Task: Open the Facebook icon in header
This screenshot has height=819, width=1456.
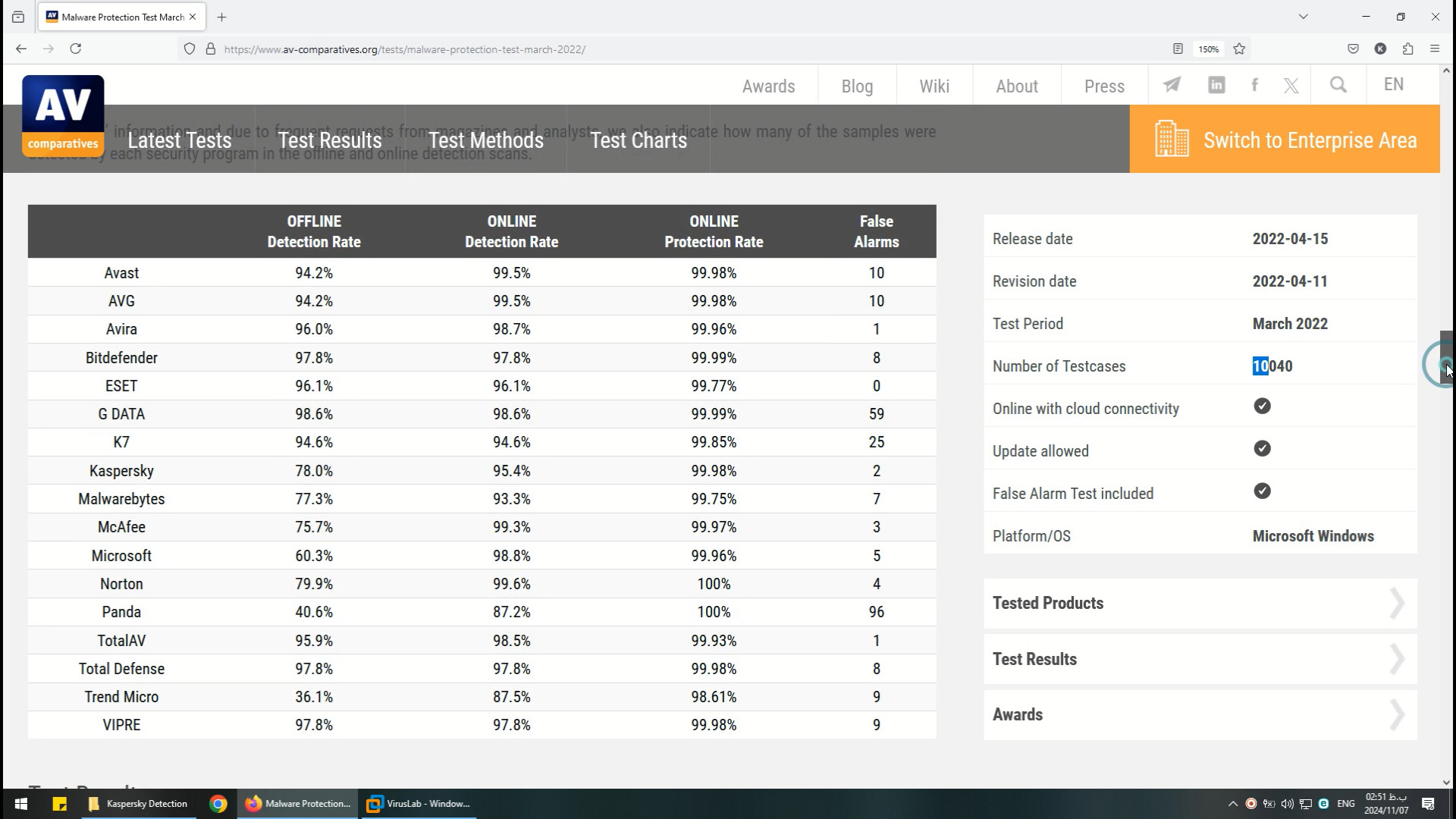Action: [x=1255, y=85]
